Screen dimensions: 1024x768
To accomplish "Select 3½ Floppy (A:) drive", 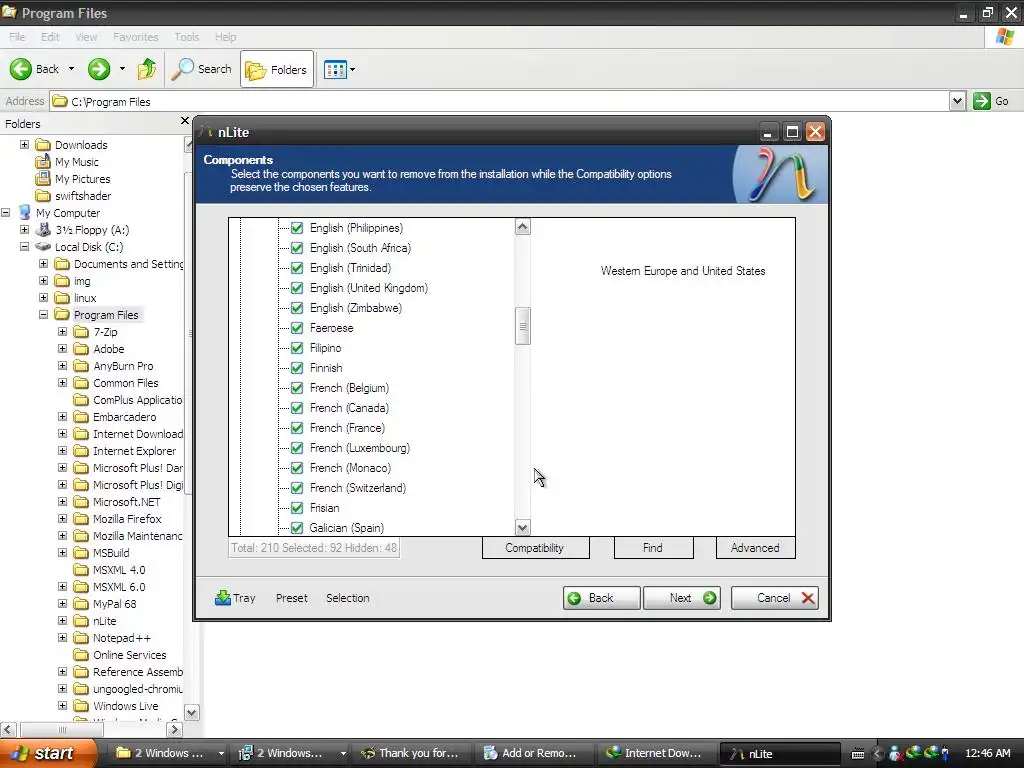I will click(92, 230).
